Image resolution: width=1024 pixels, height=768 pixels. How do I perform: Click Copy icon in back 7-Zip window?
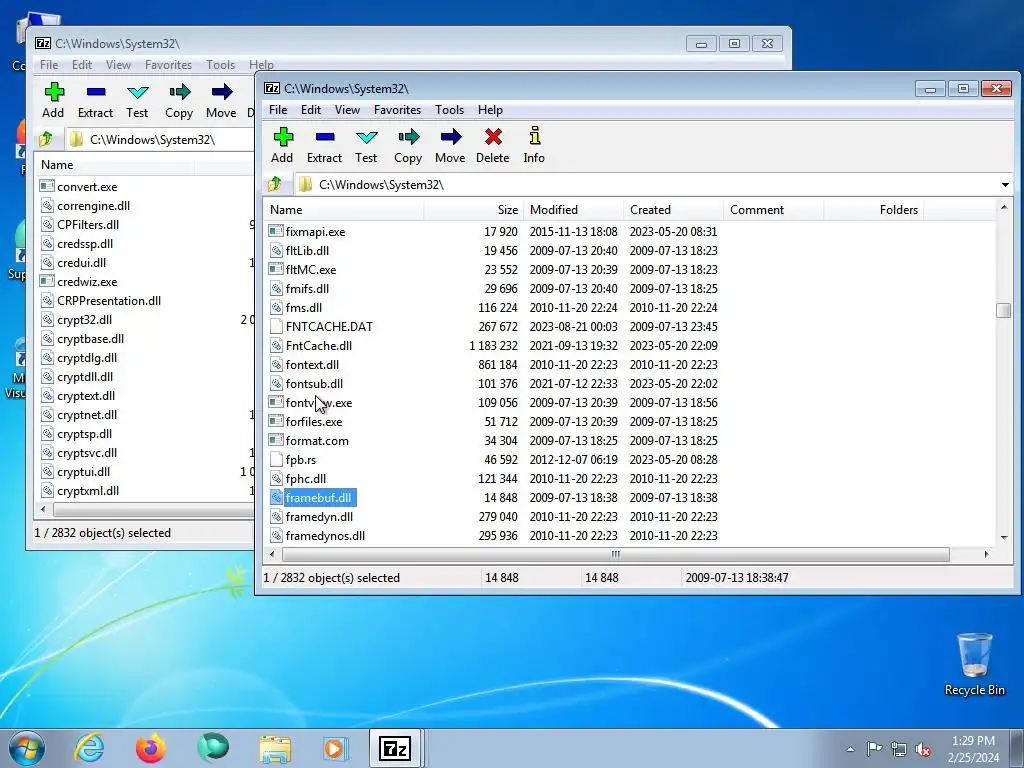click(x=179, y=92)
